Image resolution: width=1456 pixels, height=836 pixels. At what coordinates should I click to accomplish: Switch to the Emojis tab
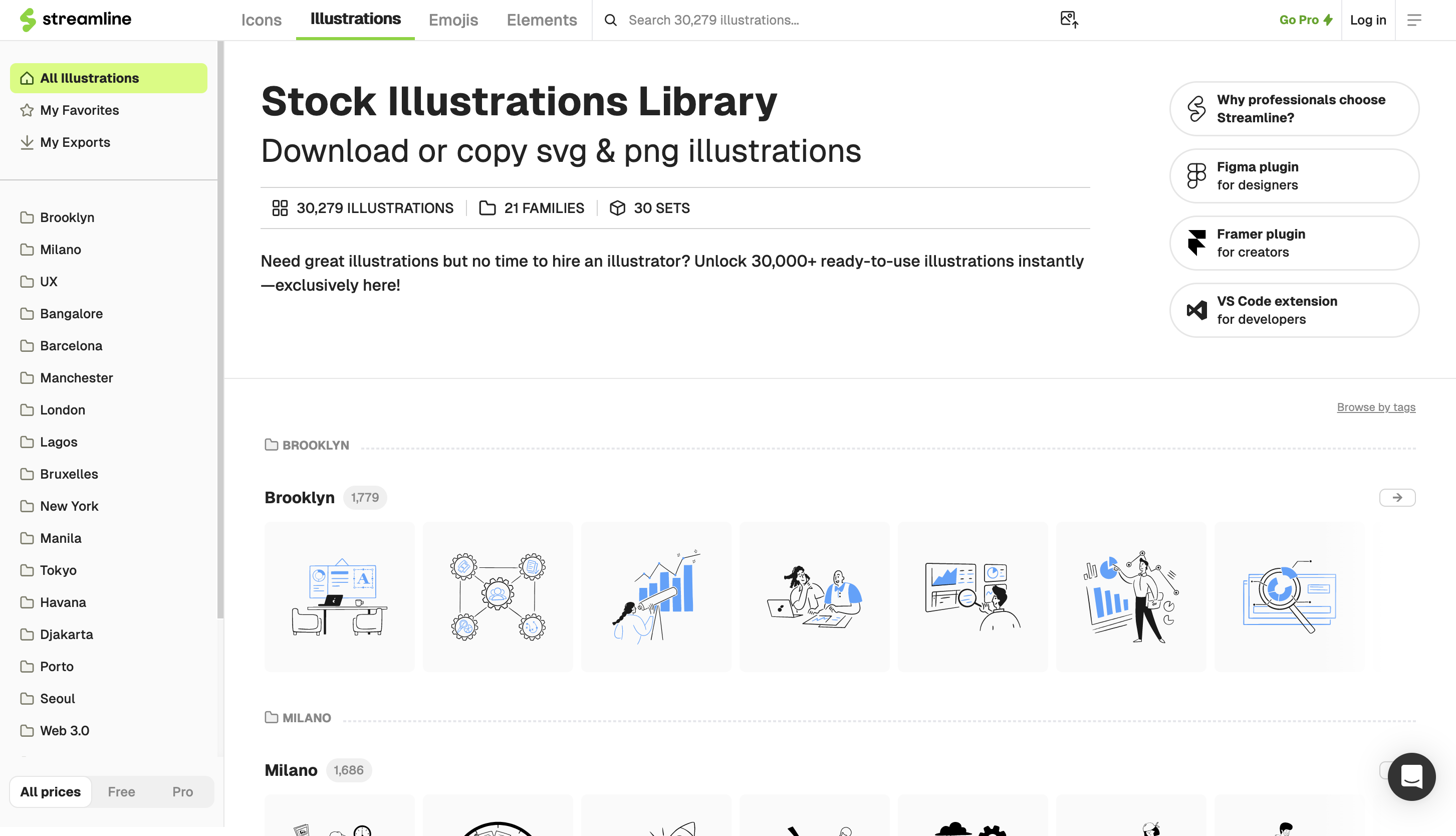(x=453, y=20)
